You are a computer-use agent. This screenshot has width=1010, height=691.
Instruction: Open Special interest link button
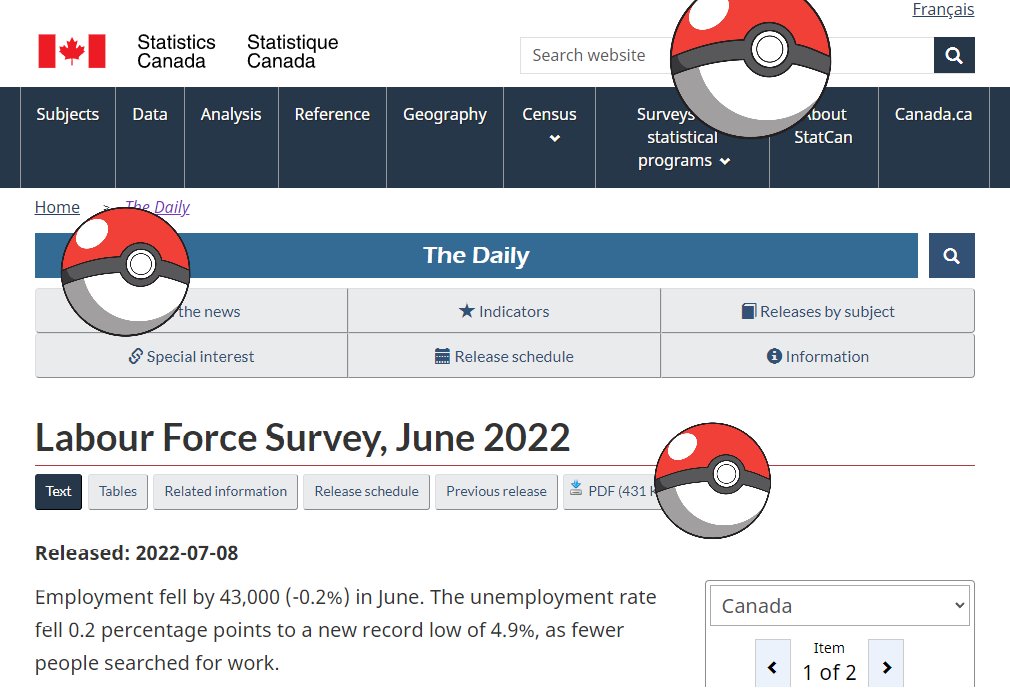pos(191,356)
